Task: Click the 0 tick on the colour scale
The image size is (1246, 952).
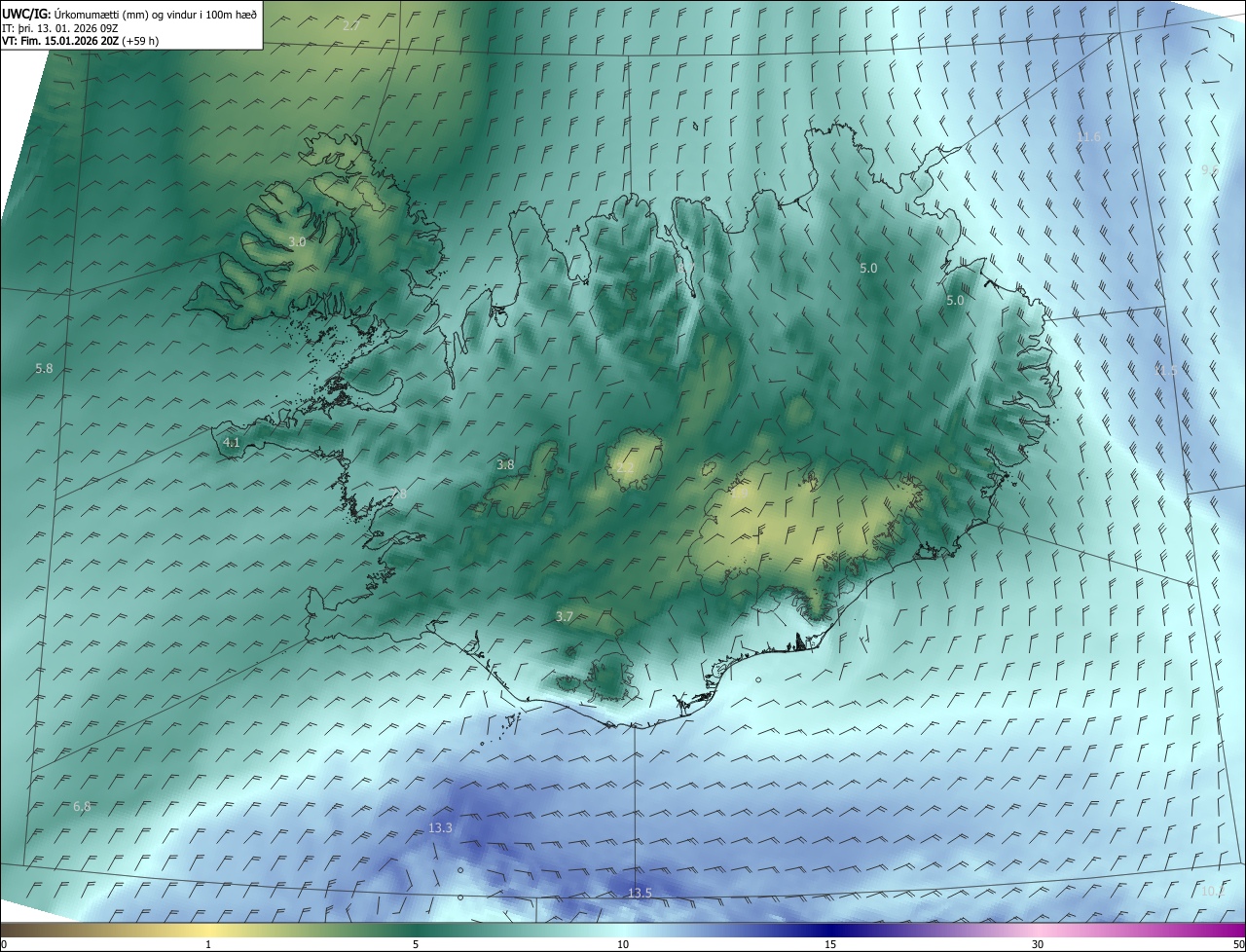Action: pyautogui.click(x=4, y=945)
